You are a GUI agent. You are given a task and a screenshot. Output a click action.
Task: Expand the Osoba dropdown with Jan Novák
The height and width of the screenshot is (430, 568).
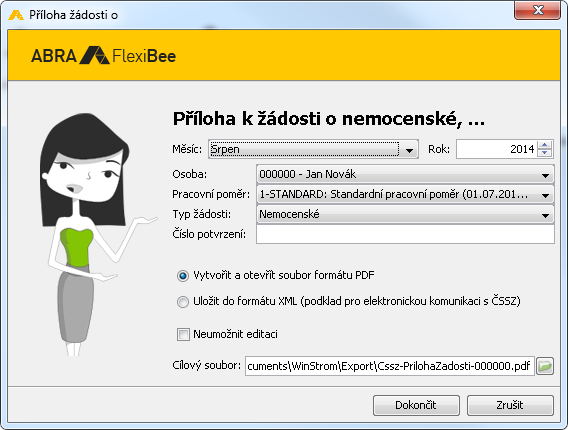405,175
